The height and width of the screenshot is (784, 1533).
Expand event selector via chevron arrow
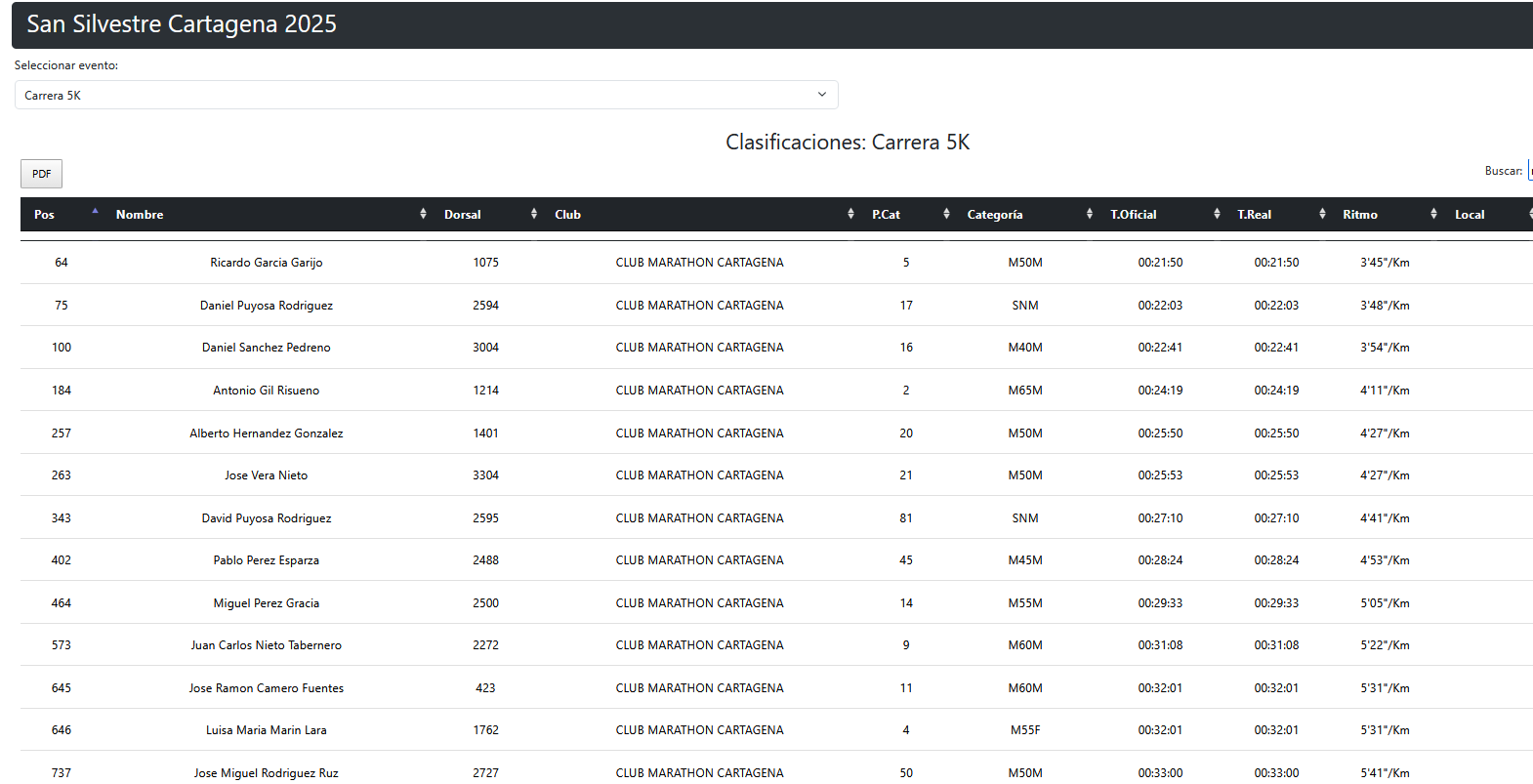[x=821, y=95]
